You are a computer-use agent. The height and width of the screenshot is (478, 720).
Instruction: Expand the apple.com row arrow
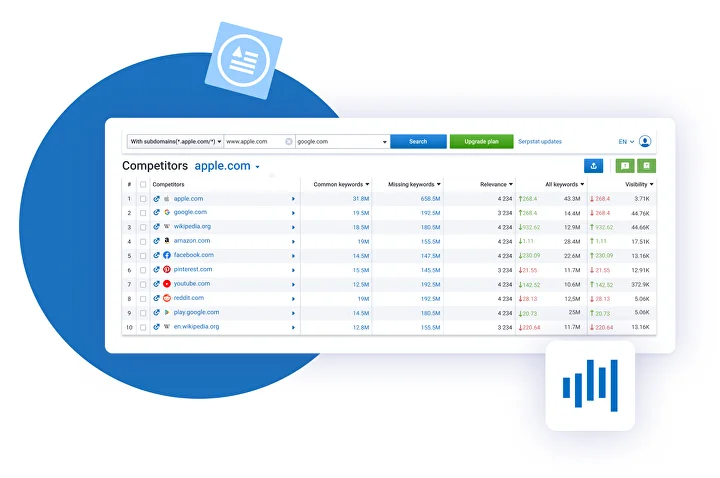293,199
